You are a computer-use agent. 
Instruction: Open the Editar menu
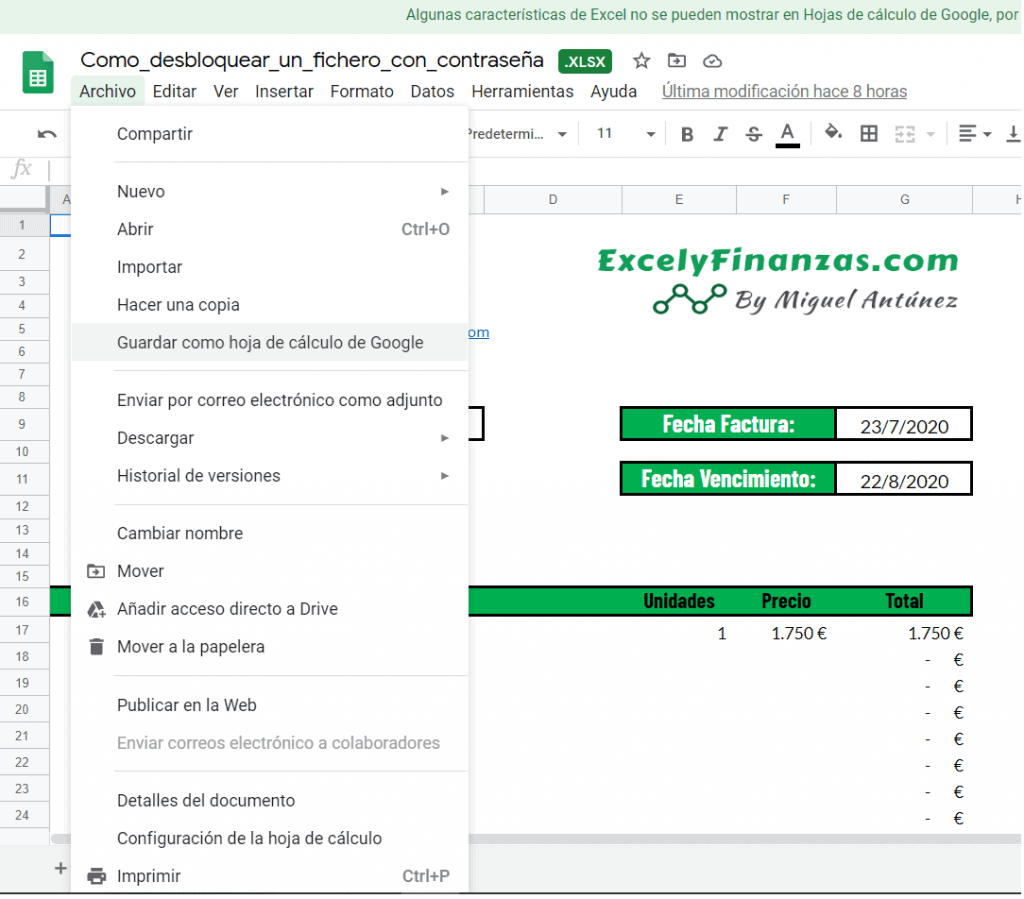[174, 91]
